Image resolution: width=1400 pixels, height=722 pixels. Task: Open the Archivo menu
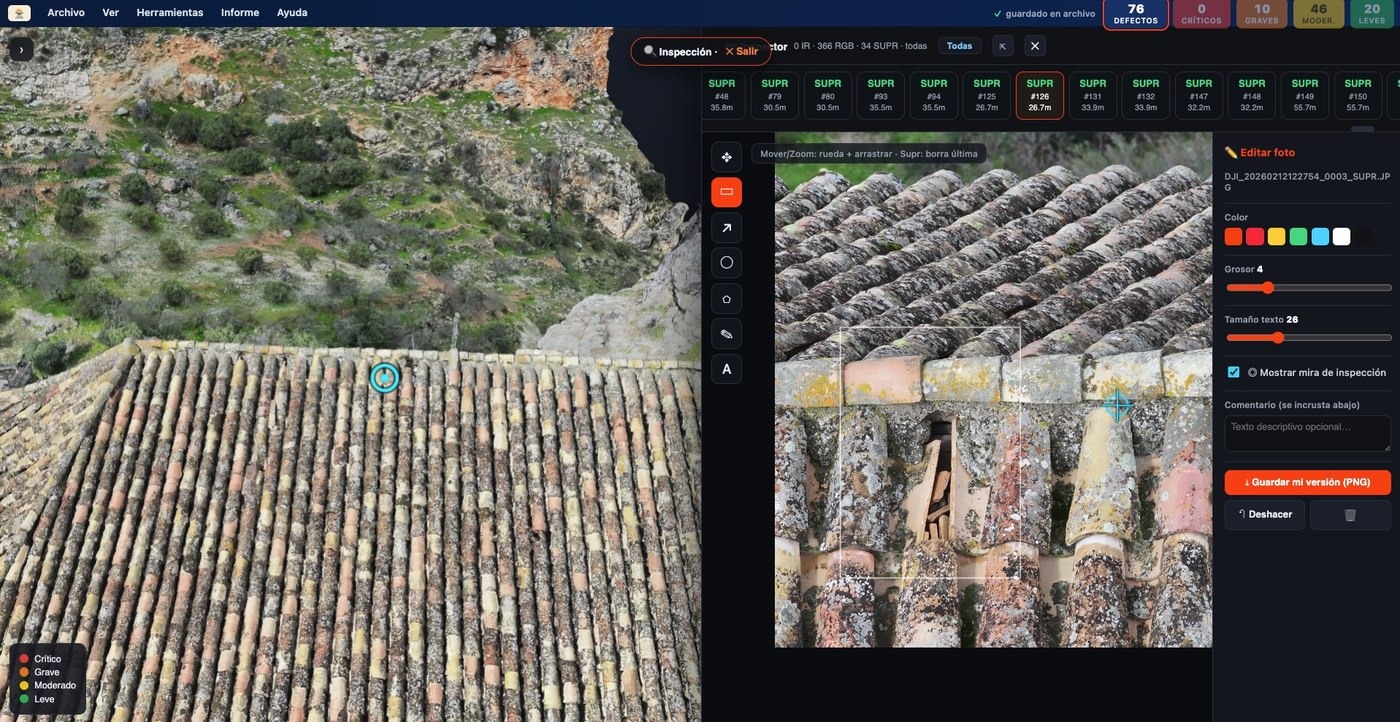click(x=66, y=13)
